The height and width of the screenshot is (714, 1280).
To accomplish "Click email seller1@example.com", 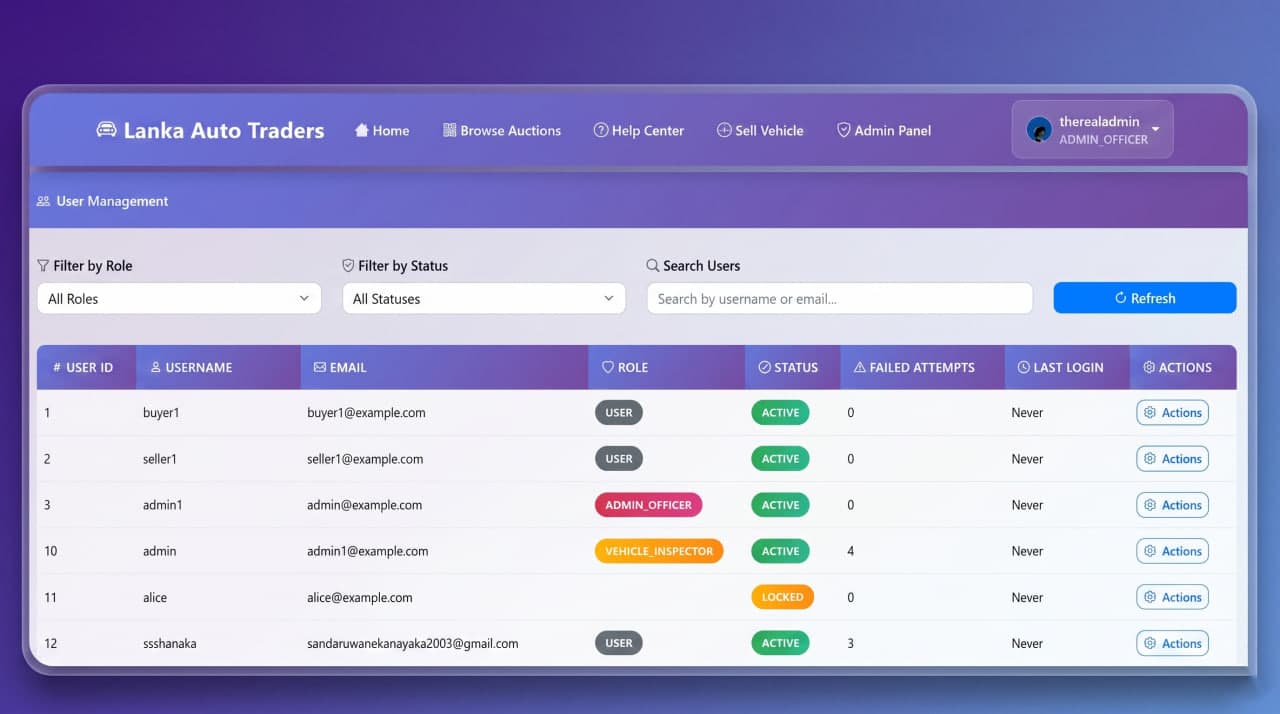I will [365, 459].
